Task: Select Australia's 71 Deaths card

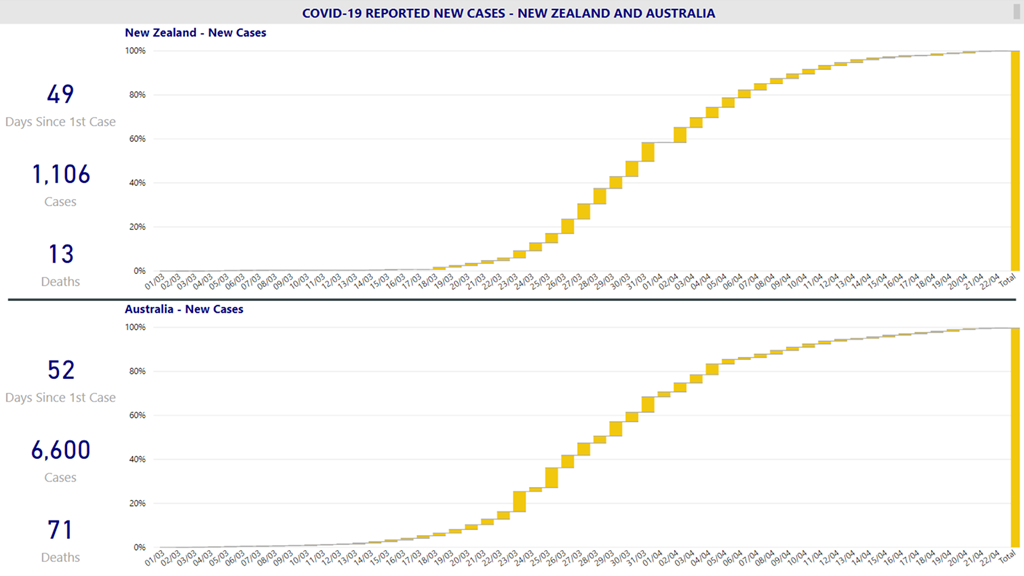Action: [61, 540]
